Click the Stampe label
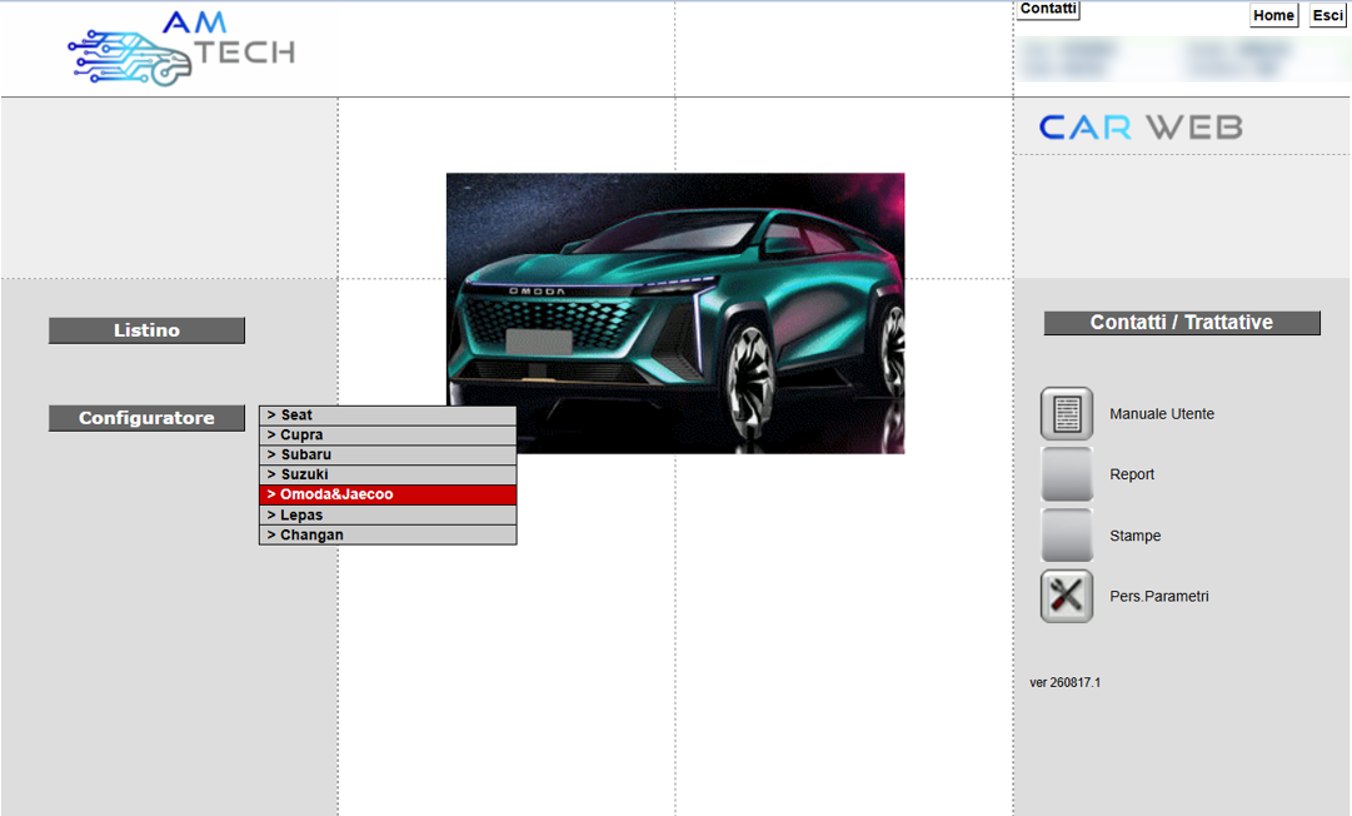The height and width of the screenshot is (816, 1352). click(x=1135, y=536)
